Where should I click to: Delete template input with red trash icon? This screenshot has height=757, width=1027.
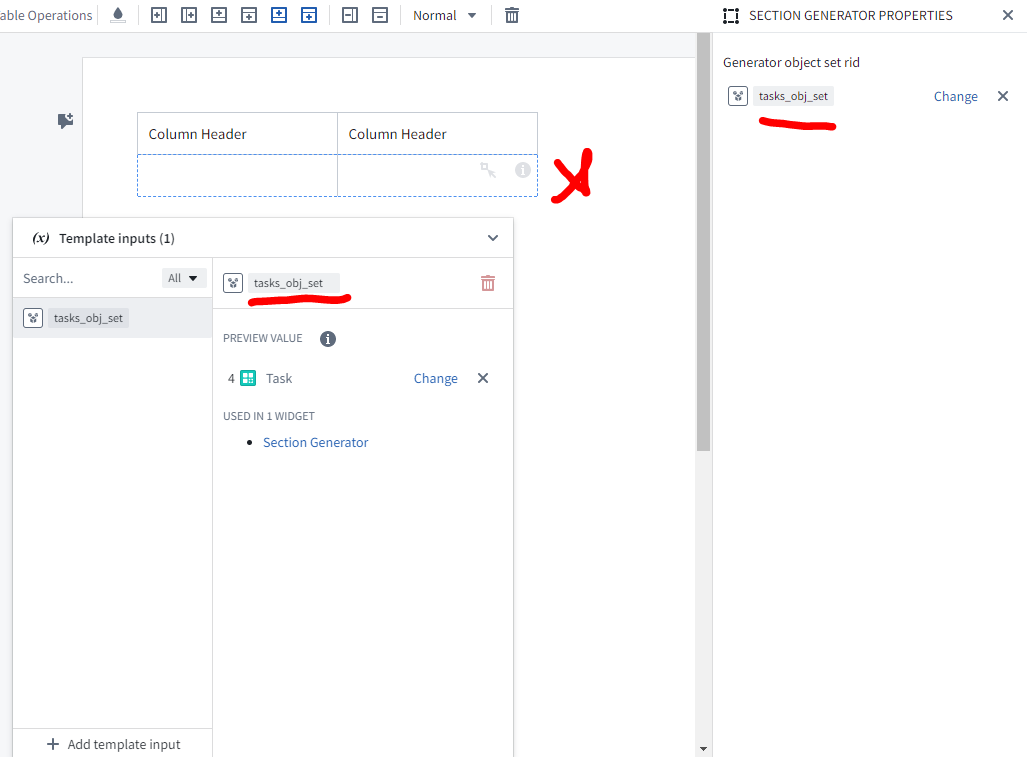tap(488, 283)
